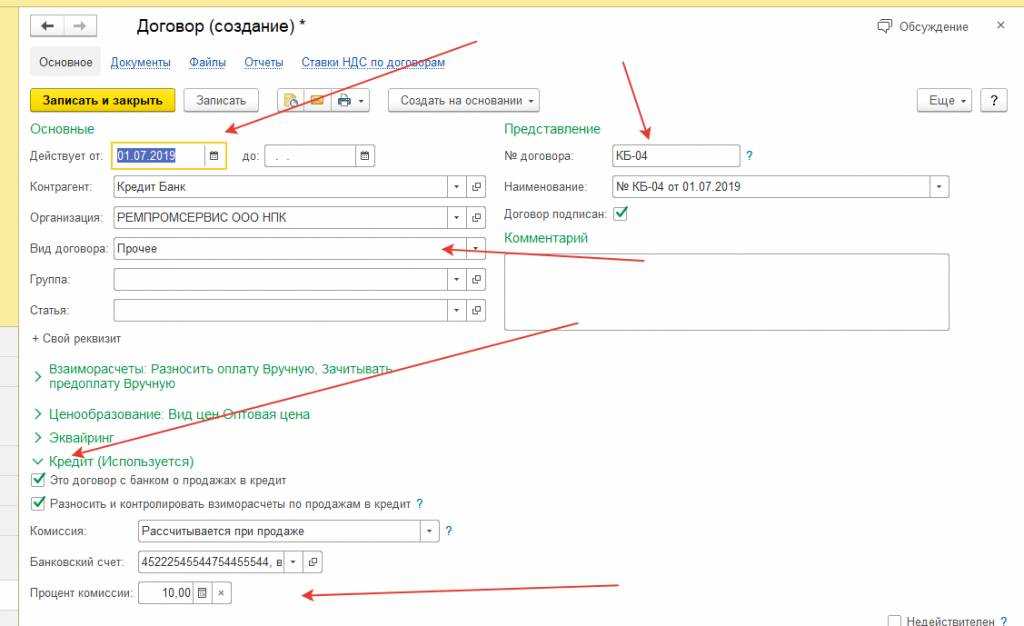Switch to the Файлы tab
Viewport: 1024px width, 626px height.
pyautogui.click(x=207, y=62)
